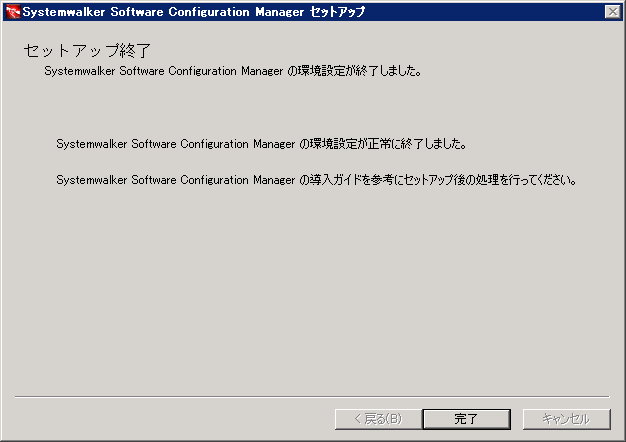Click the 環境設定が終了しました text under the heading

[x=360, y=72]
